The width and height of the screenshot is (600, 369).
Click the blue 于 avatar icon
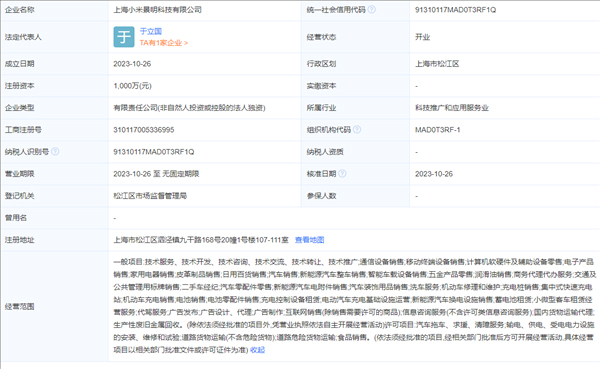(x=124, y=37)
